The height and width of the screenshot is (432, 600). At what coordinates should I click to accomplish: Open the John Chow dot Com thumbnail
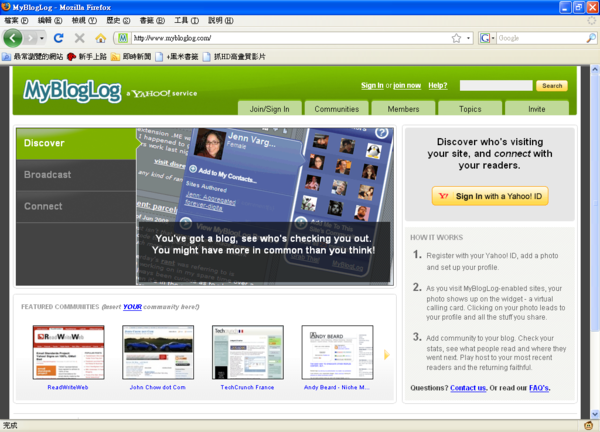tap(158, 352)
